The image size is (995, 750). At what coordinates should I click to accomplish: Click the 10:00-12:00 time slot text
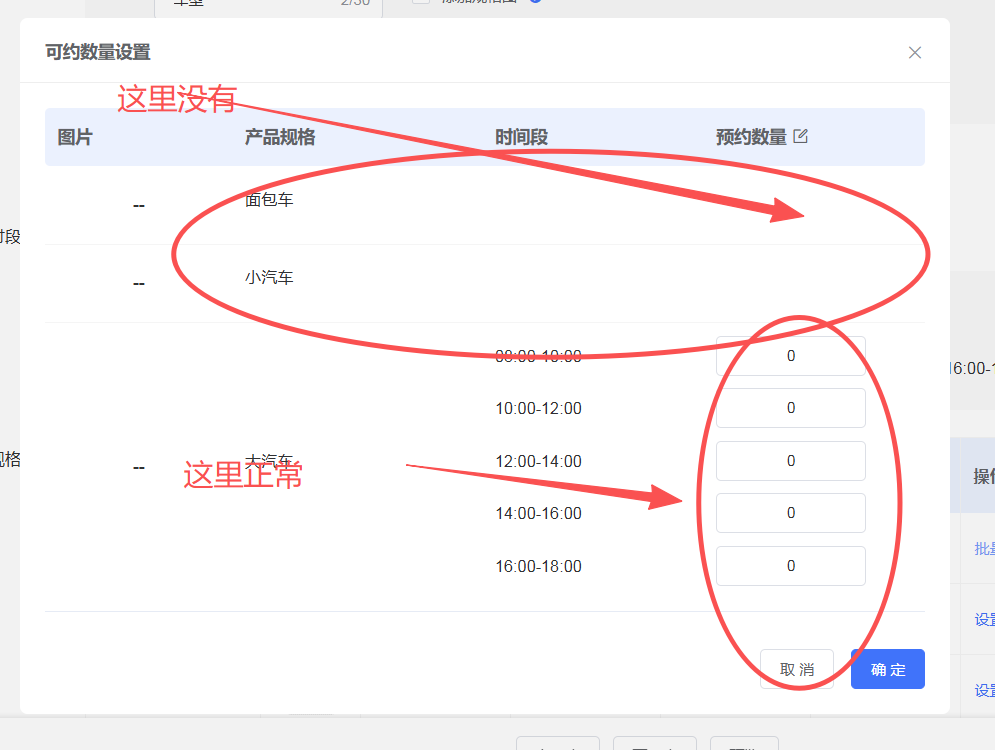(x=538, y=408)
